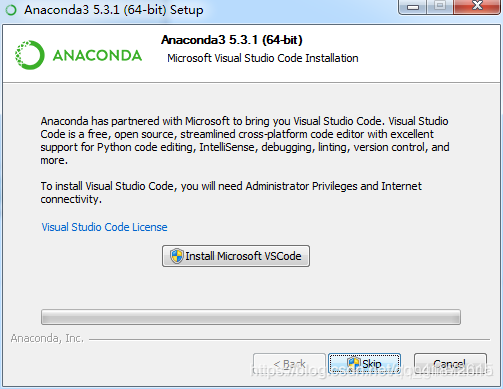Click the ANACONDA wordmark in the header

97,55
